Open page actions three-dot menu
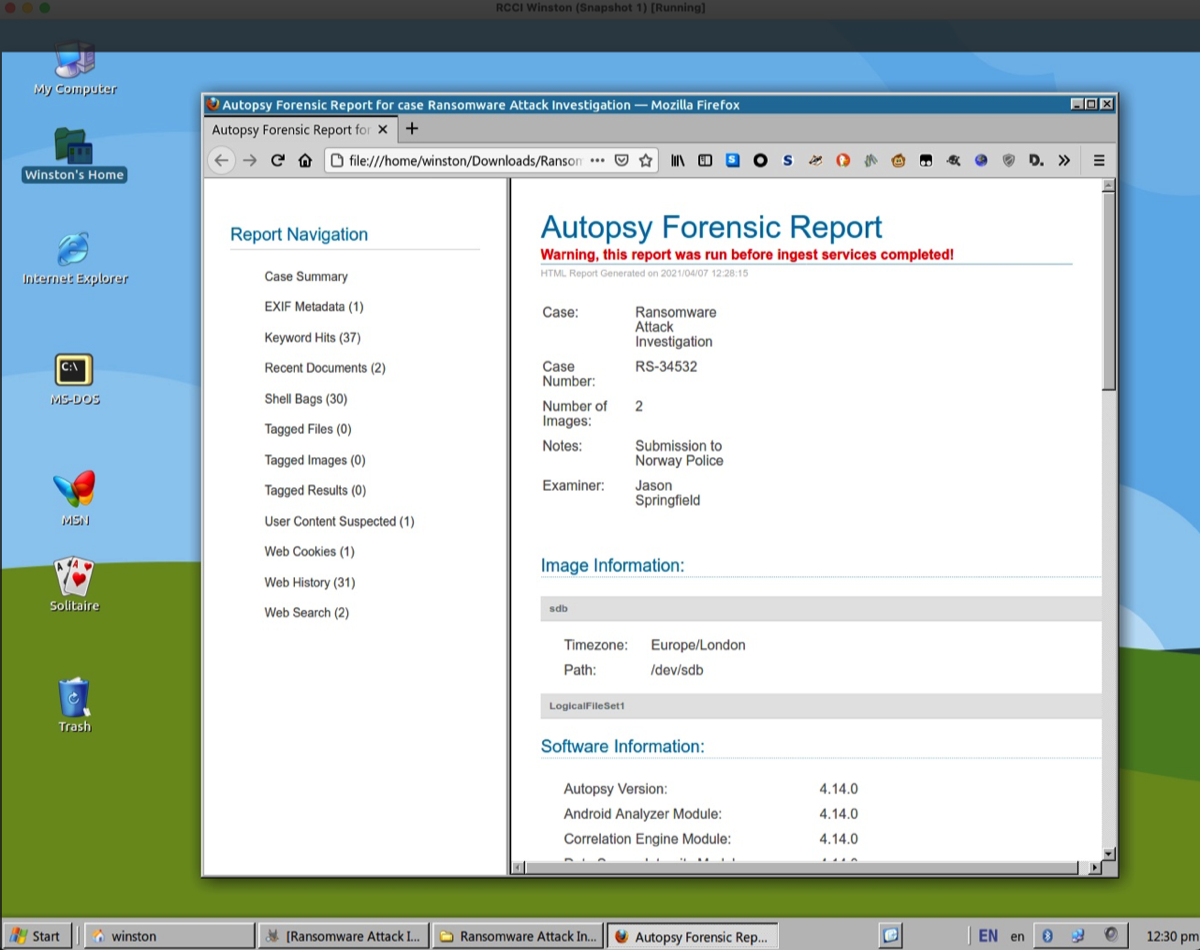 coord(597,160)
